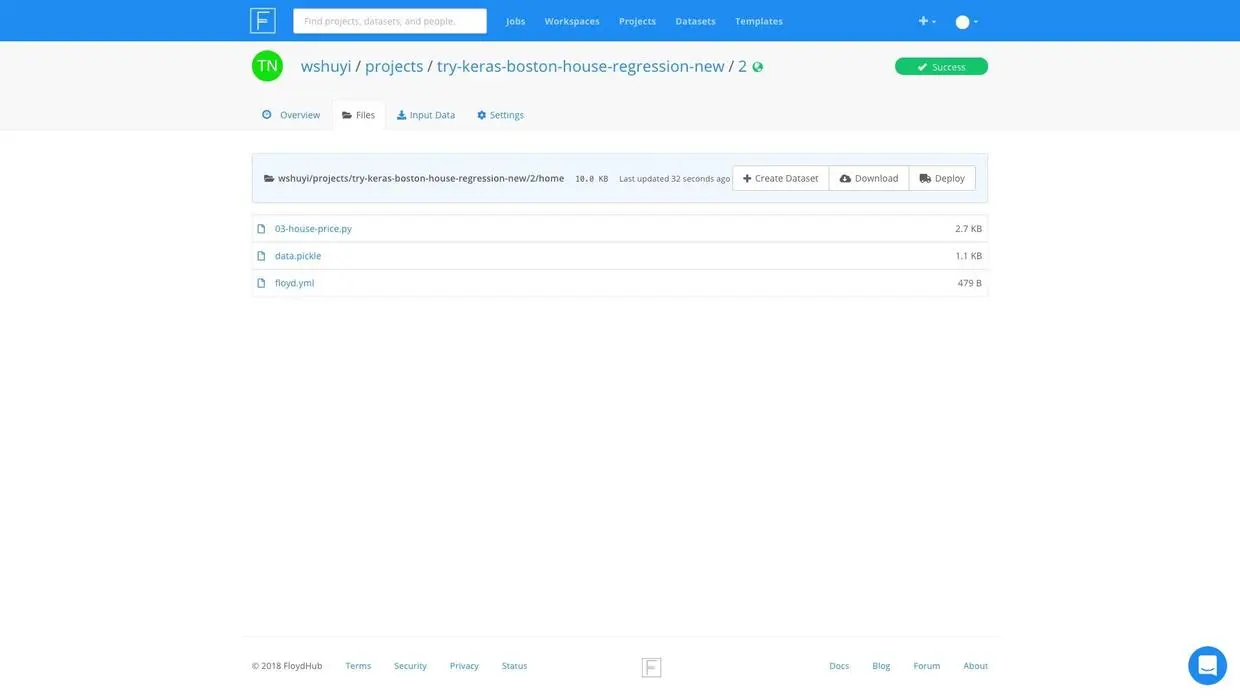The image size is (1240, 698).
Task: Open the Forum footer link
Action: (926, 666)
